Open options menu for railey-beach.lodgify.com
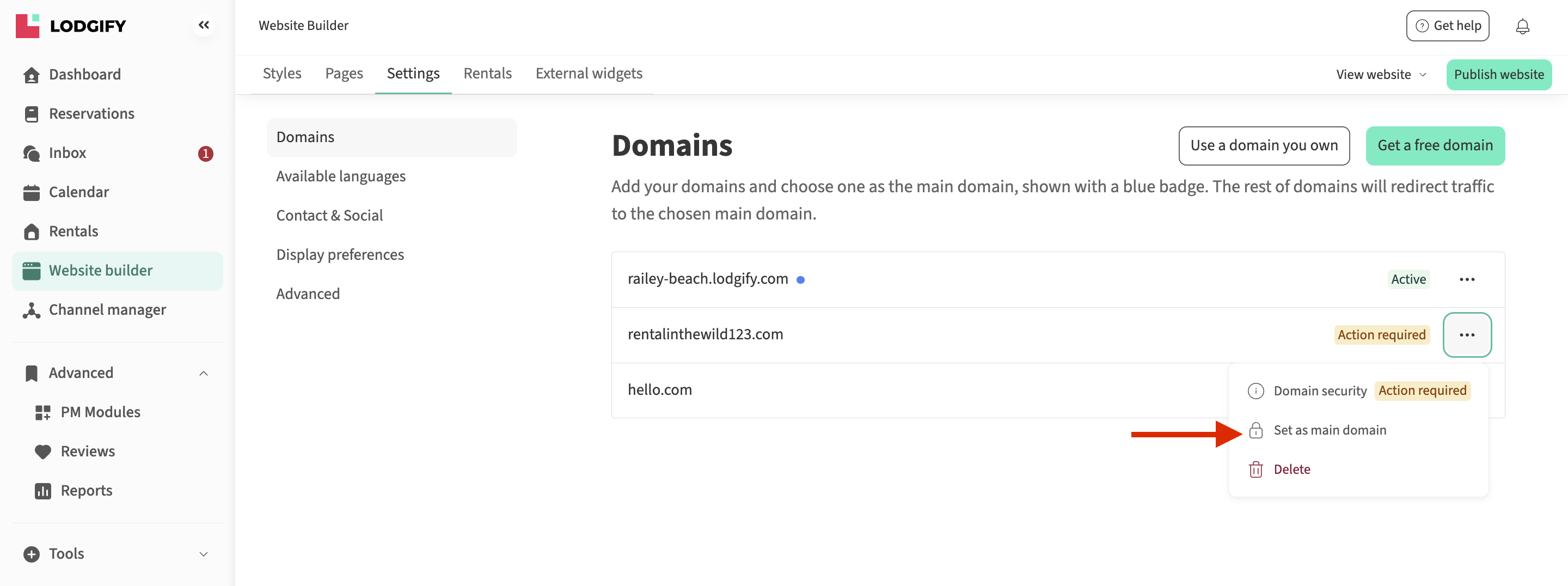The height and width of the screenshot is (586, 1568). pyautogui.click(x=1466, y=279)
